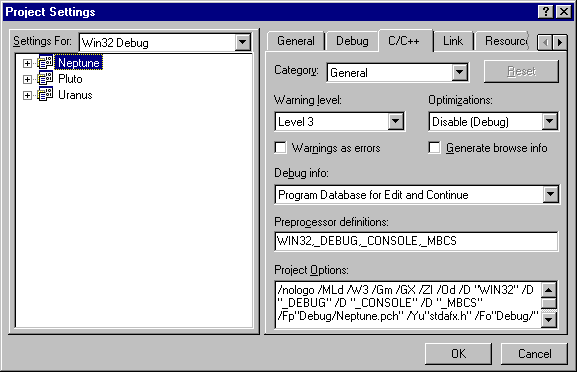Expand the Pluto tree node
This screenshot has width=577, height=372.
coord(27,79)
